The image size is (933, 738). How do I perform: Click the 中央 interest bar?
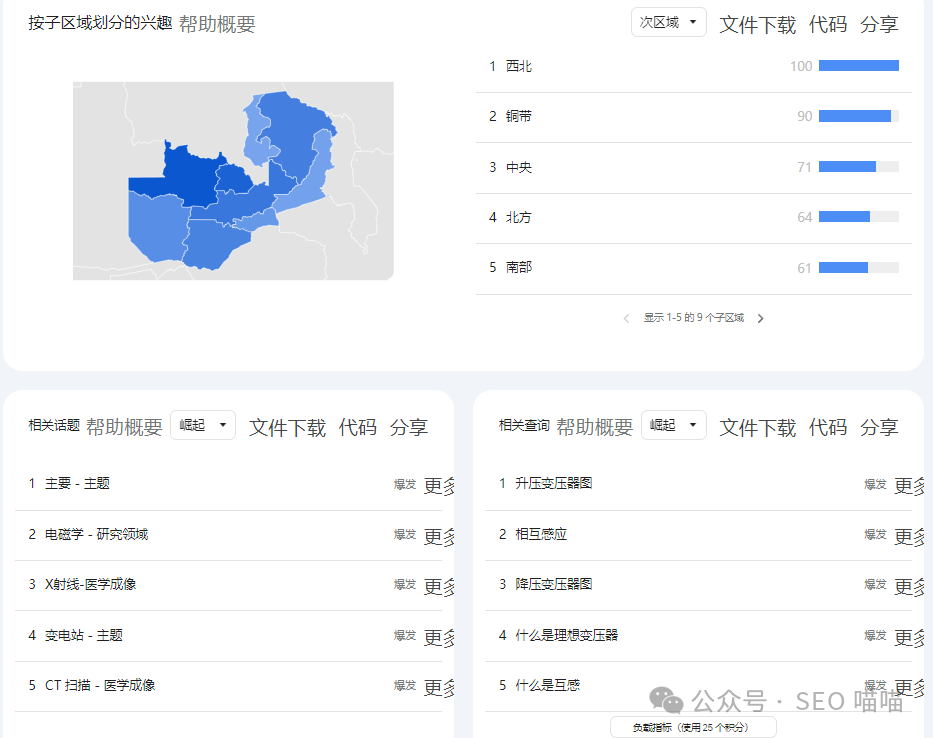(858, 167)
